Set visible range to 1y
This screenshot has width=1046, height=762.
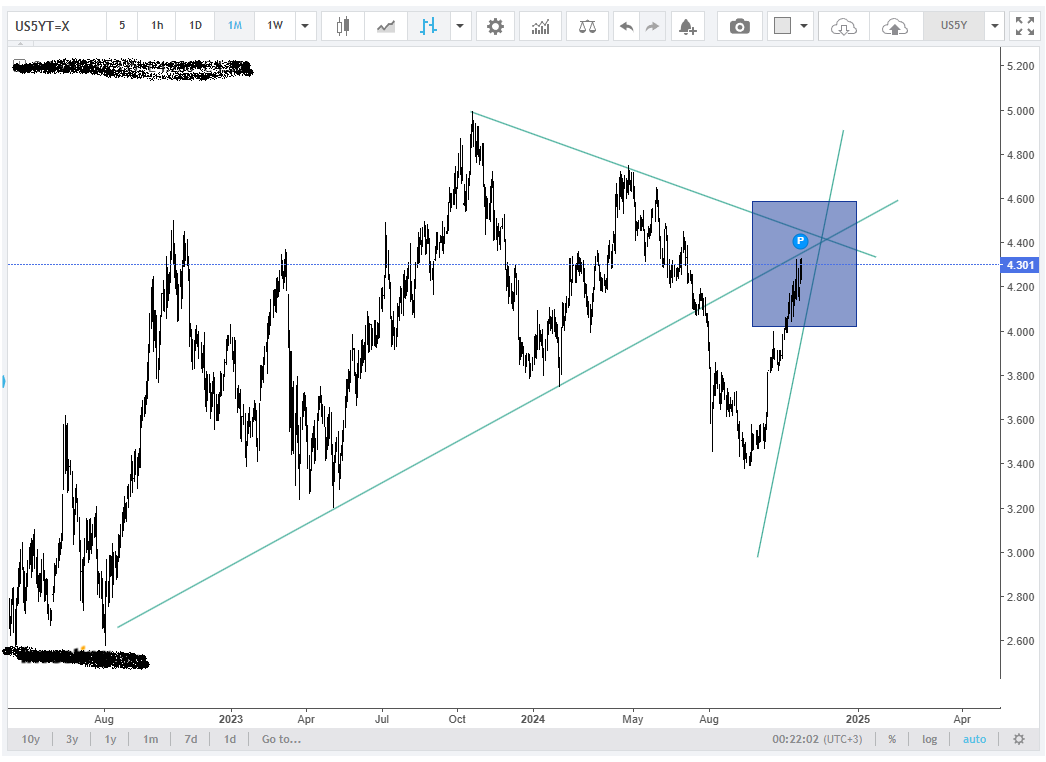[110, 739]
